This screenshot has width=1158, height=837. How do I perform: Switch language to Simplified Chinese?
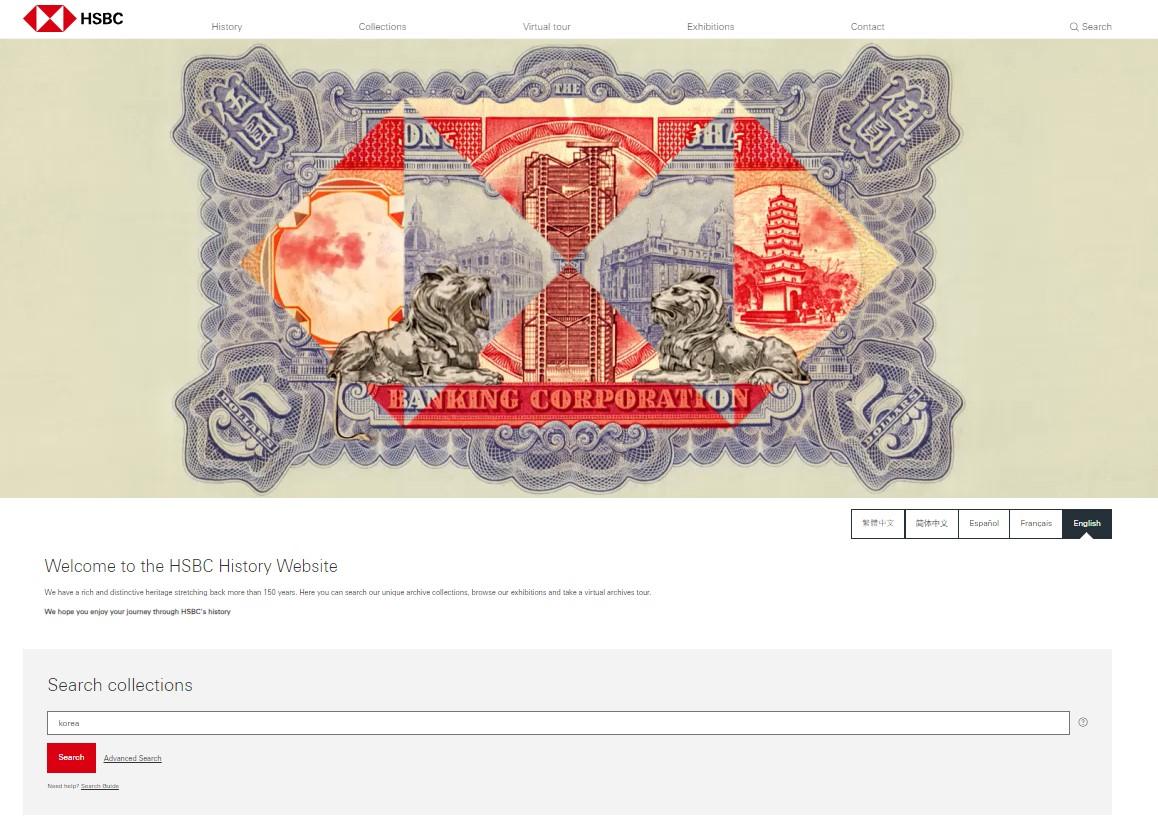coord(932,524)
